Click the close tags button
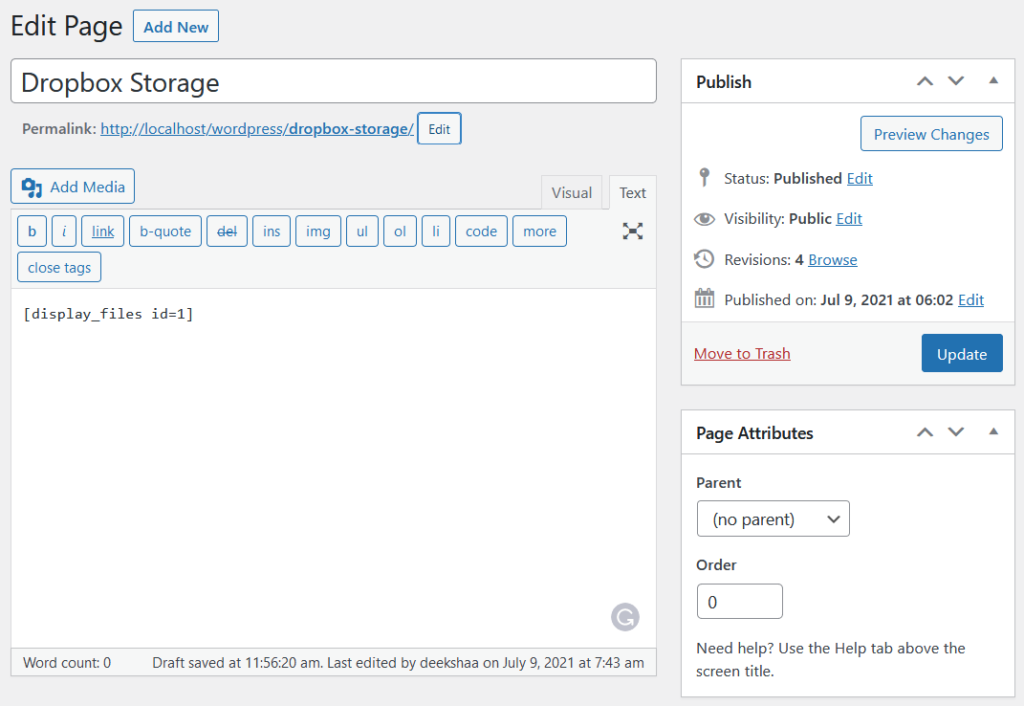This screenshot has height=706, width=1024. pyautogui.click(x=58, y=267)
